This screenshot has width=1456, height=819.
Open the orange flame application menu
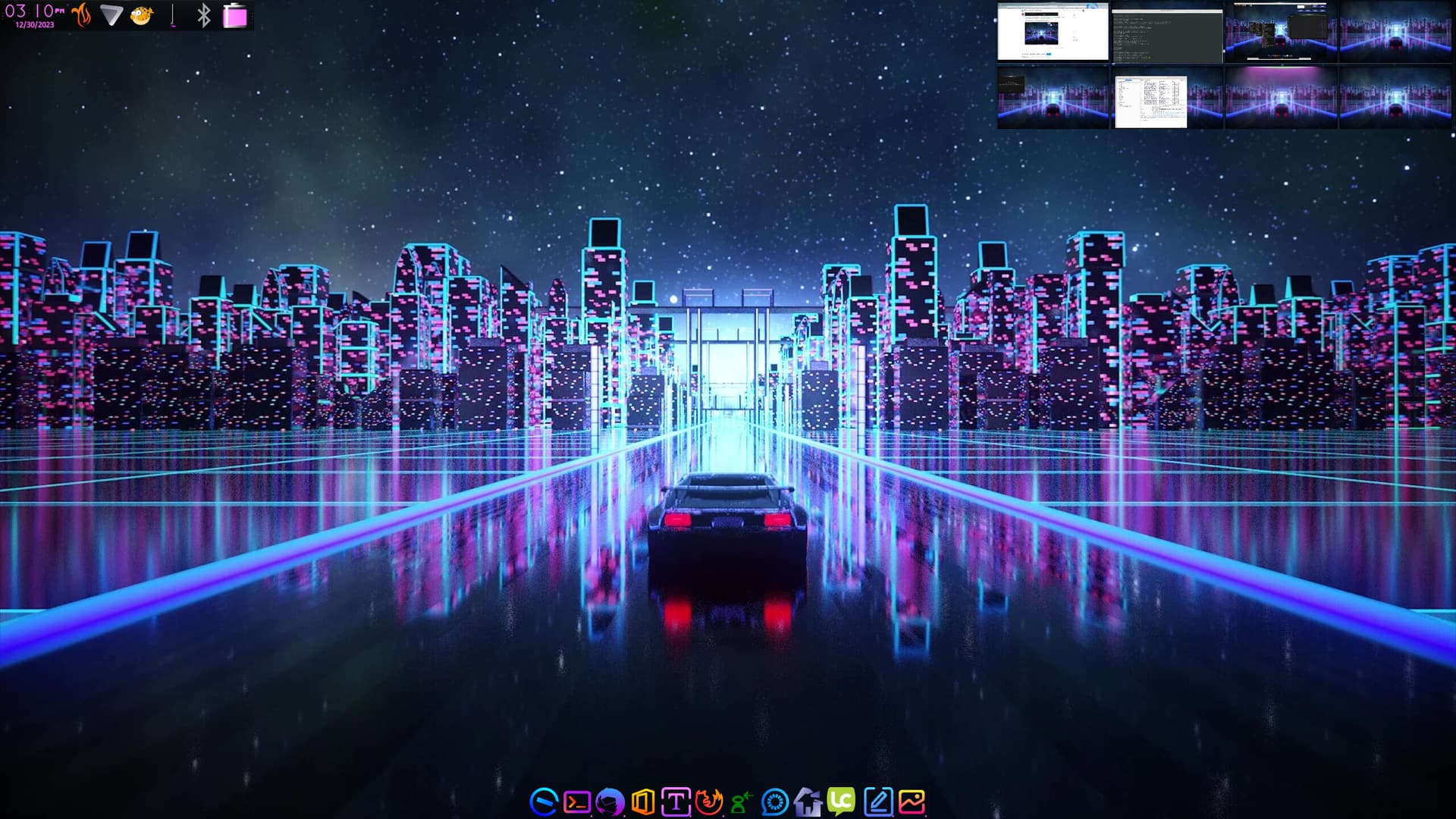[82, 15]
